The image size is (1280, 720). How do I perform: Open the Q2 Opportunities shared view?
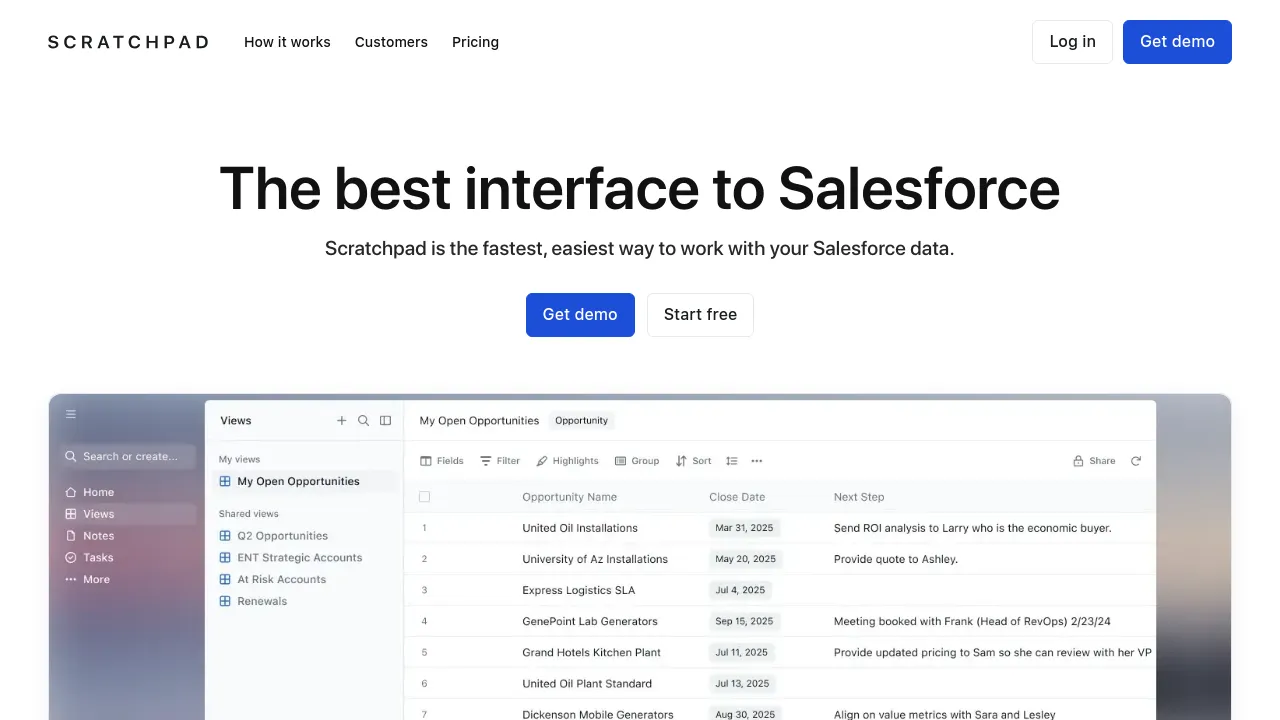[274, 536]
